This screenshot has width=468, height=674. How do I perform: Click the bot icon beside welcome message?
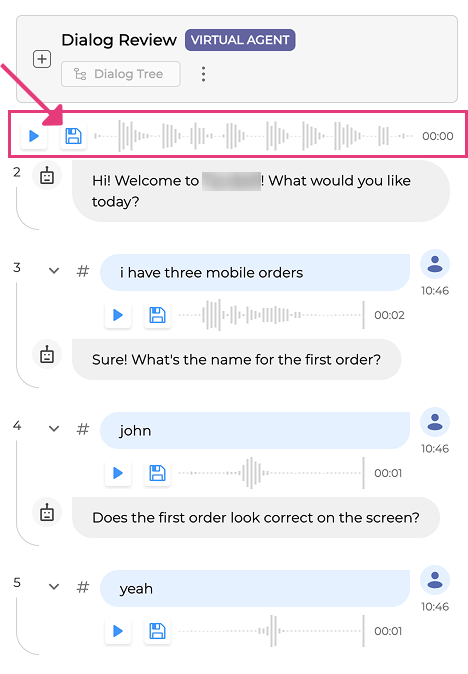(x=47, y=176)
